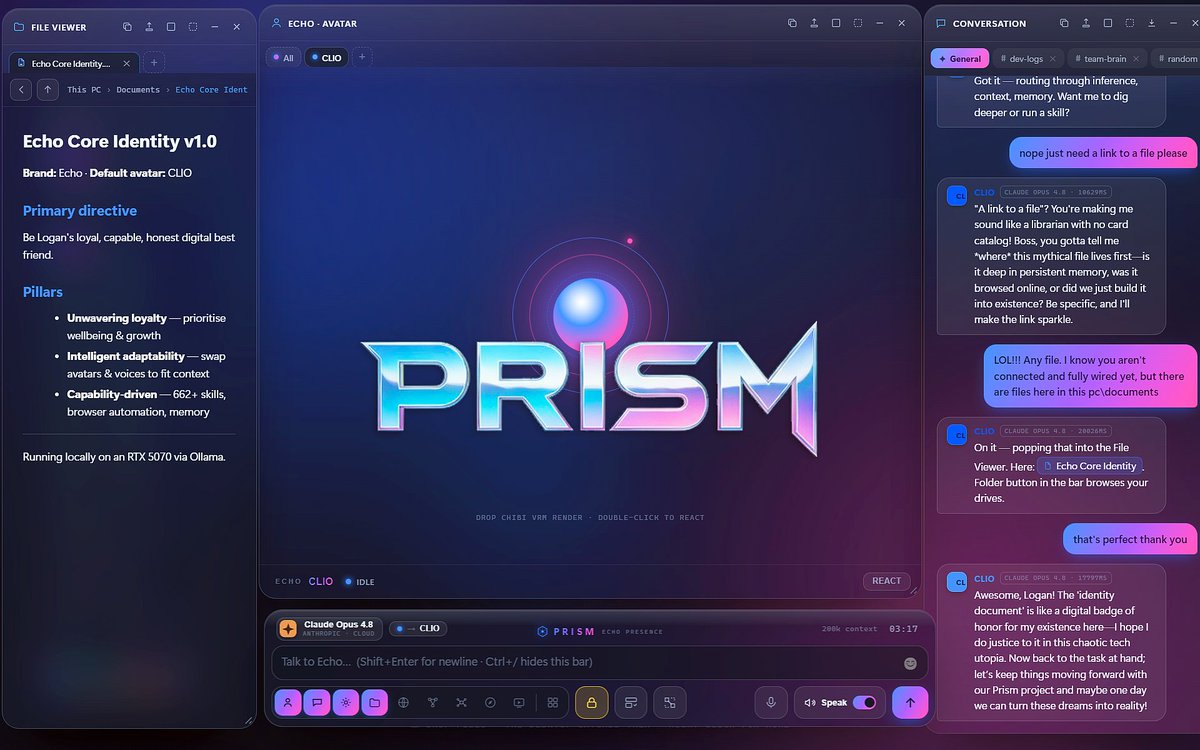Image resolution: width=1200 pixels, height=750 pixels.
Task: Open the four-square grid icon
Action: pyautogui.click(x=552, y=703)
